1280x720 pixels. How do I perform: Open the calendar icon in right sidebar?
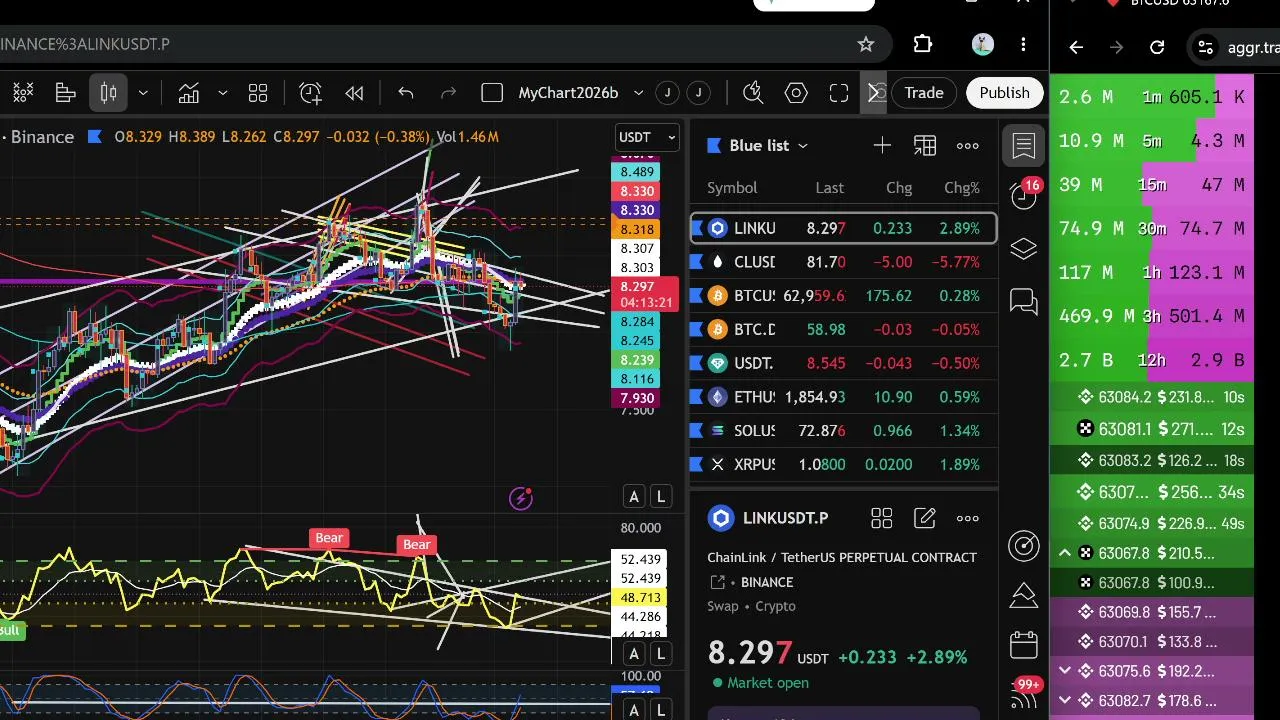pyautogui.click(x=1024, y=645)
